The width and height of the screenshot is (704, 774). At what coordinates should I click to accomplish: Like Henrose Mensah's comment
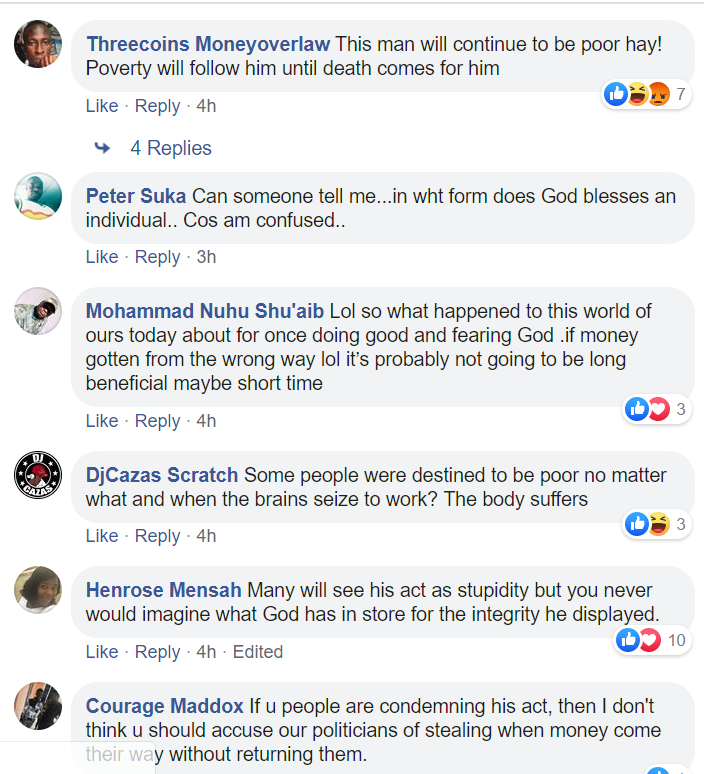(102, 652)
